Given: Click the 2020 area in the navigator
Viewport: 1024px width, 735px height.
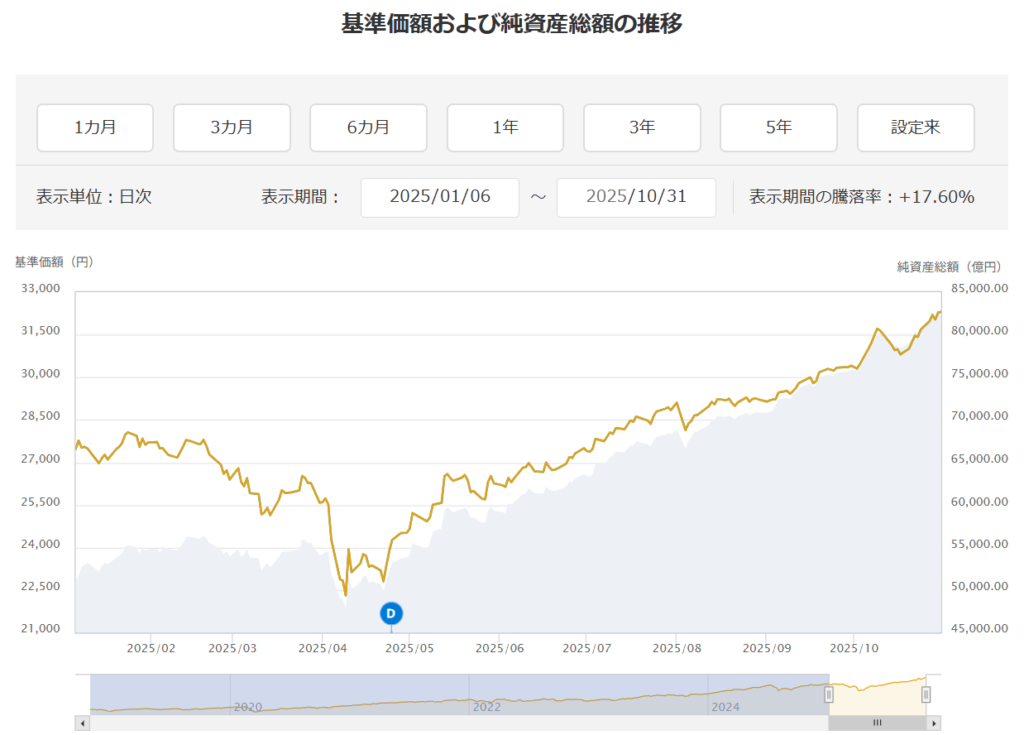Looking at the screenshot, I should [x=248, y=706].
